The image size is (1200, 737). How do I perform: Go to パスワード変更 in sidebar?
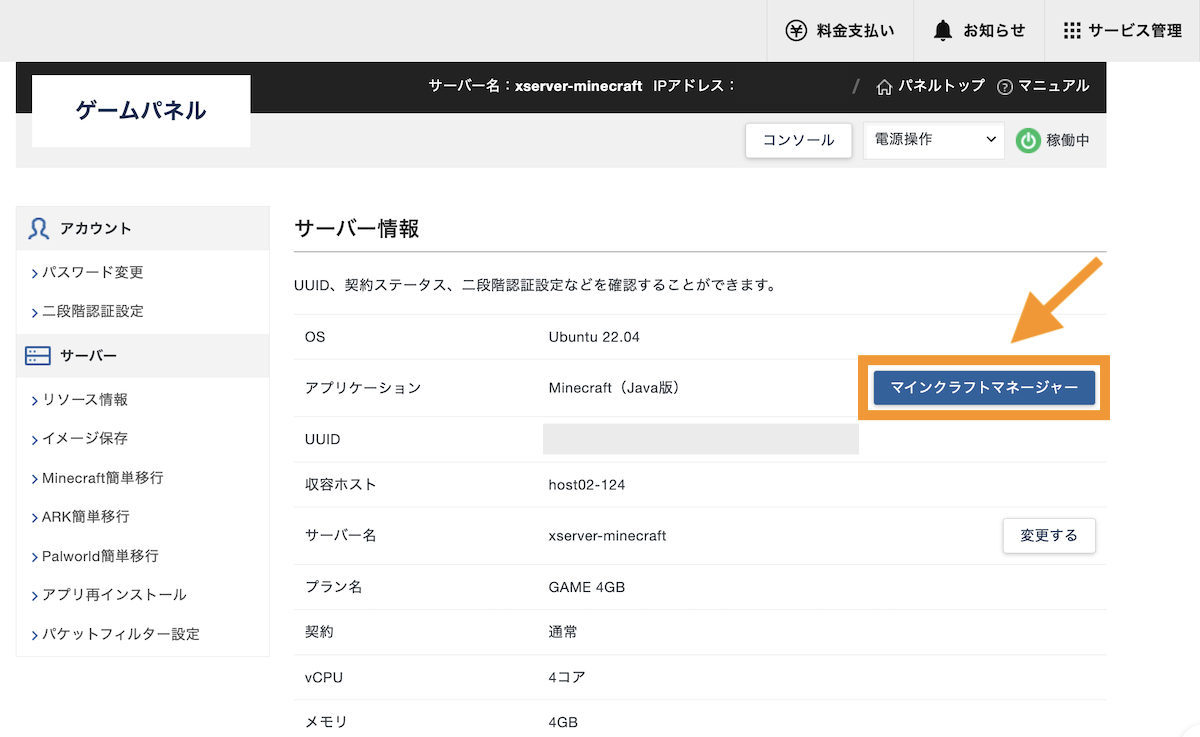(x=92, y=272)
